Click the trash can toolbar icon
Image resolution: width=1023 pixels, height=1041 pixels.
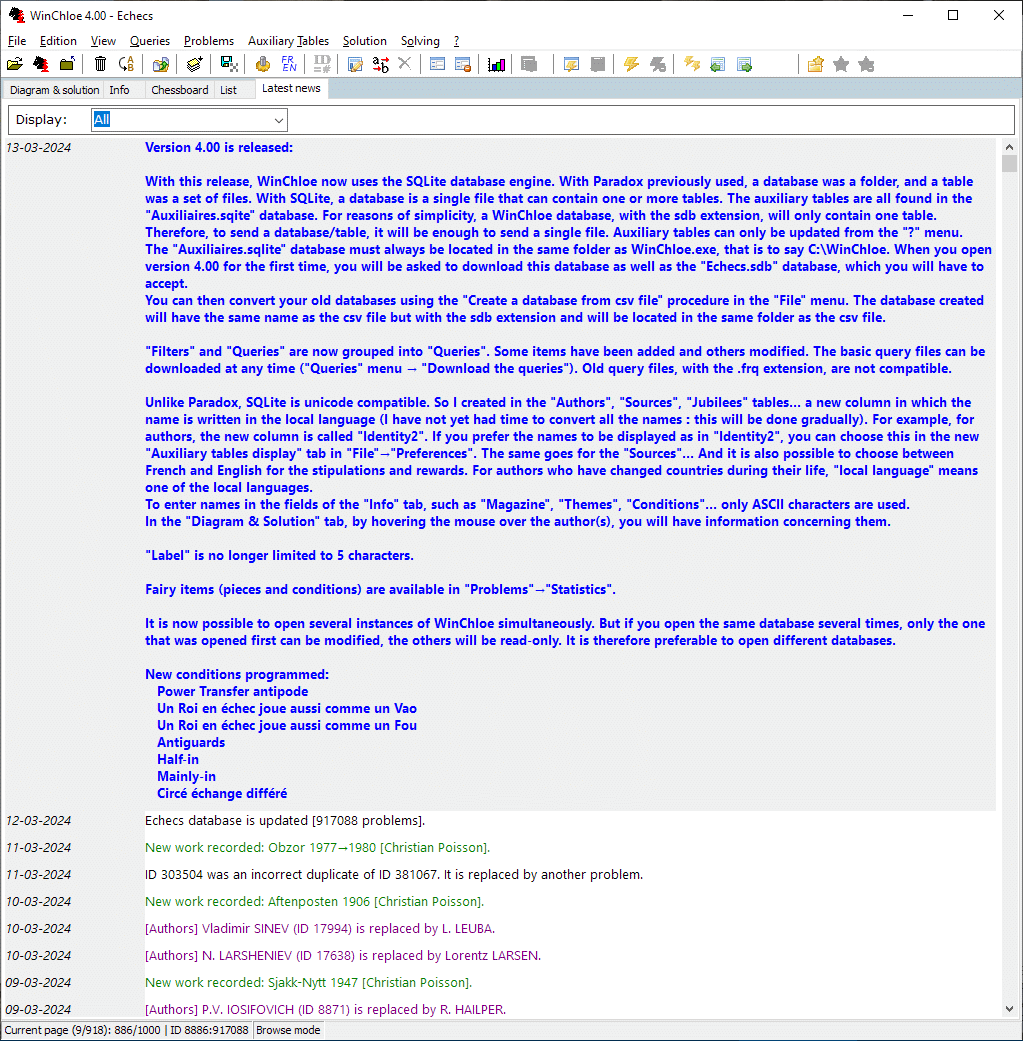click(x=100, y=64)
